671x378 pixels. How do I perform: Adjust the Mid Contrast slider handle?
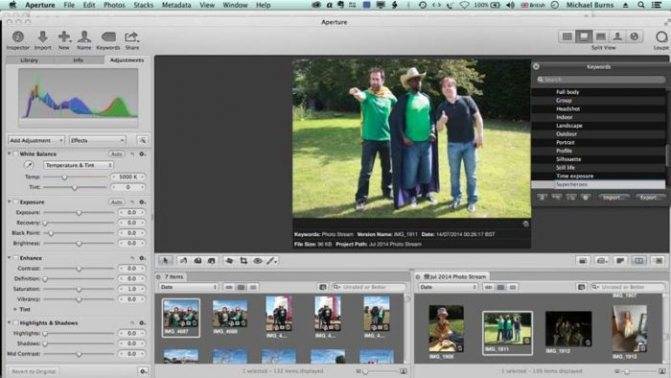[79, 354]
